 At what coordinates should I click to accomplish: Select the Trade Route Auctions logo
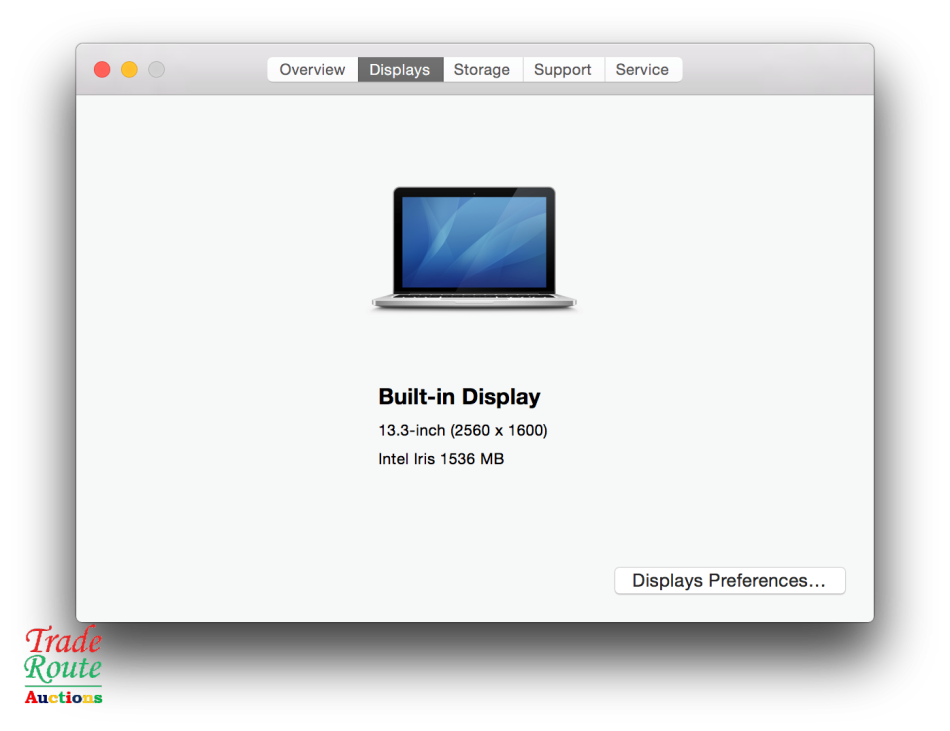click(62, 666)
